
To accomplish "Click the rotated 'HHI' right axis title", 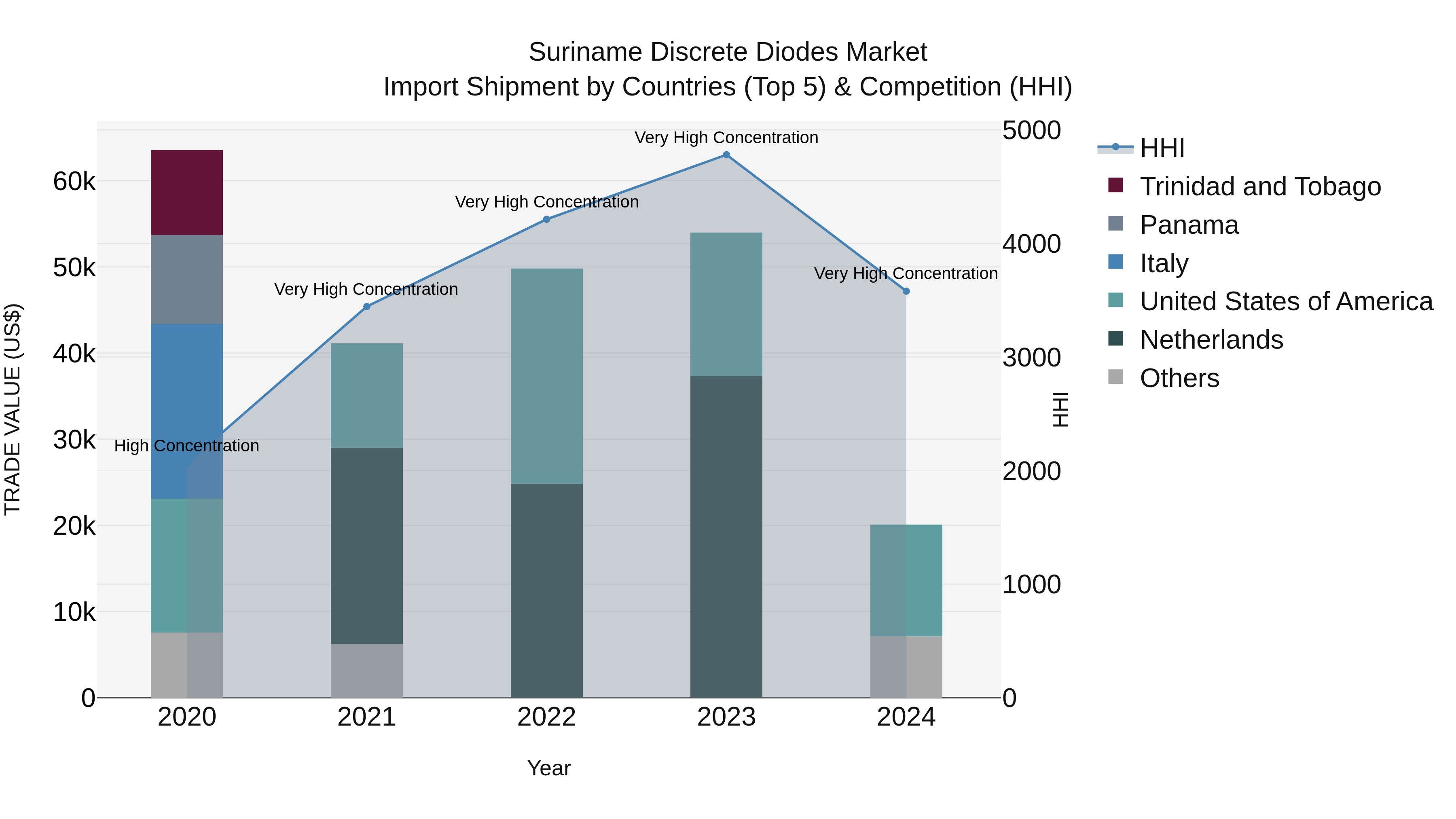I will click(x=1060, y=409).
